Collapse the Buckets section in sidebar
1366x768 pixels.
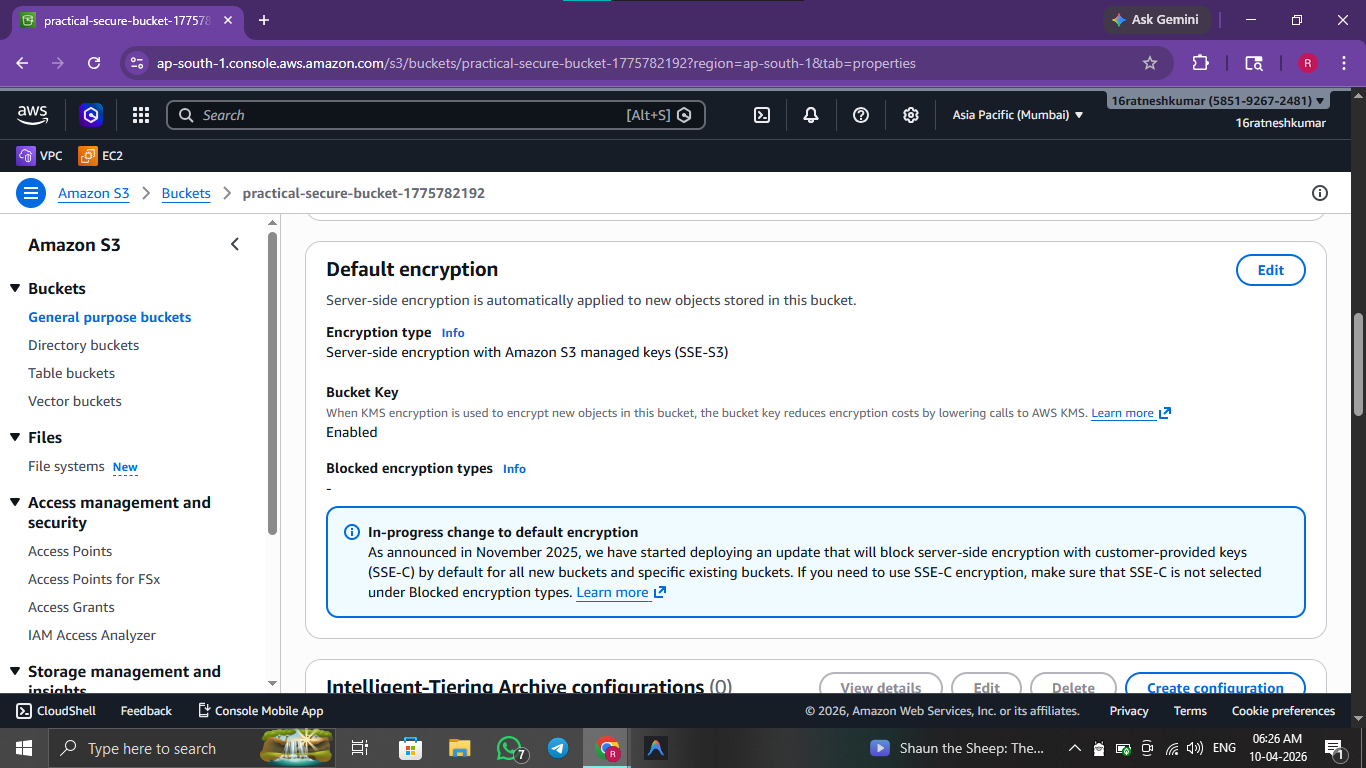[x=15, y=288]
